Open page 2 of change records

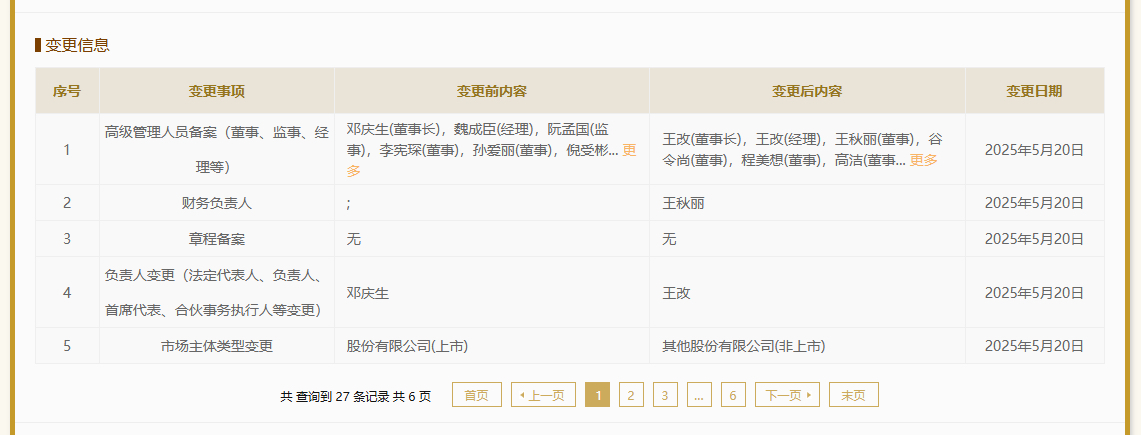(631, 395)
